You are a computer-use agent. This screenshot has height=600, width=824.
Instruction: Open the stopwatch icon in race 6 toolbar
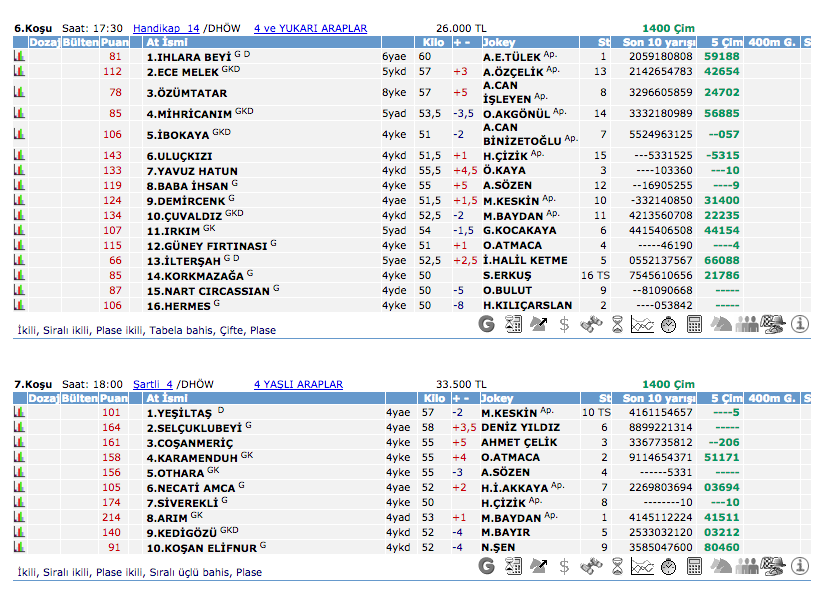click(669, 324)
